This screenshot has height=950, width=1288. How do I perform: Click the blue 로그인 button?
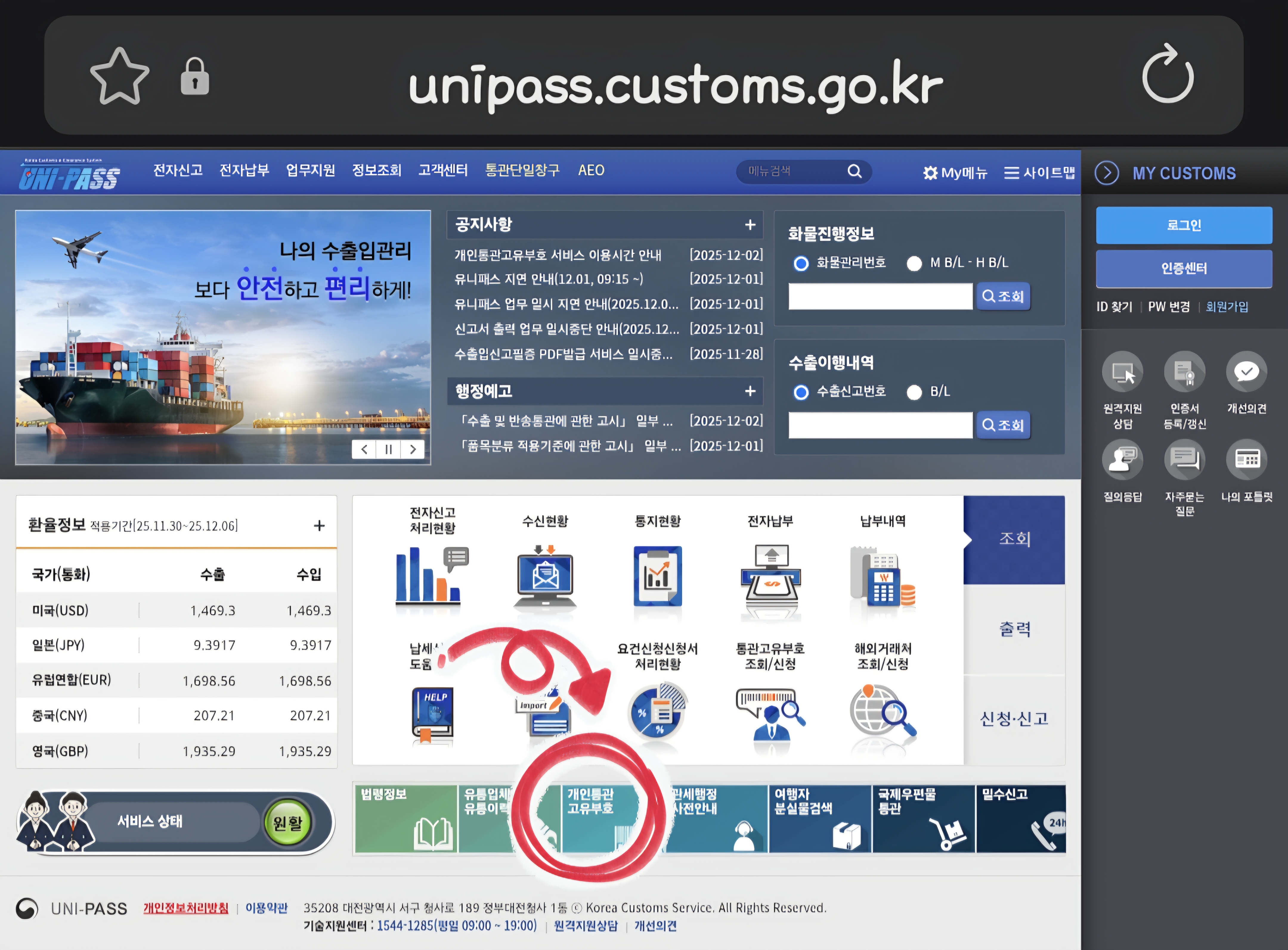point(1183,225)
